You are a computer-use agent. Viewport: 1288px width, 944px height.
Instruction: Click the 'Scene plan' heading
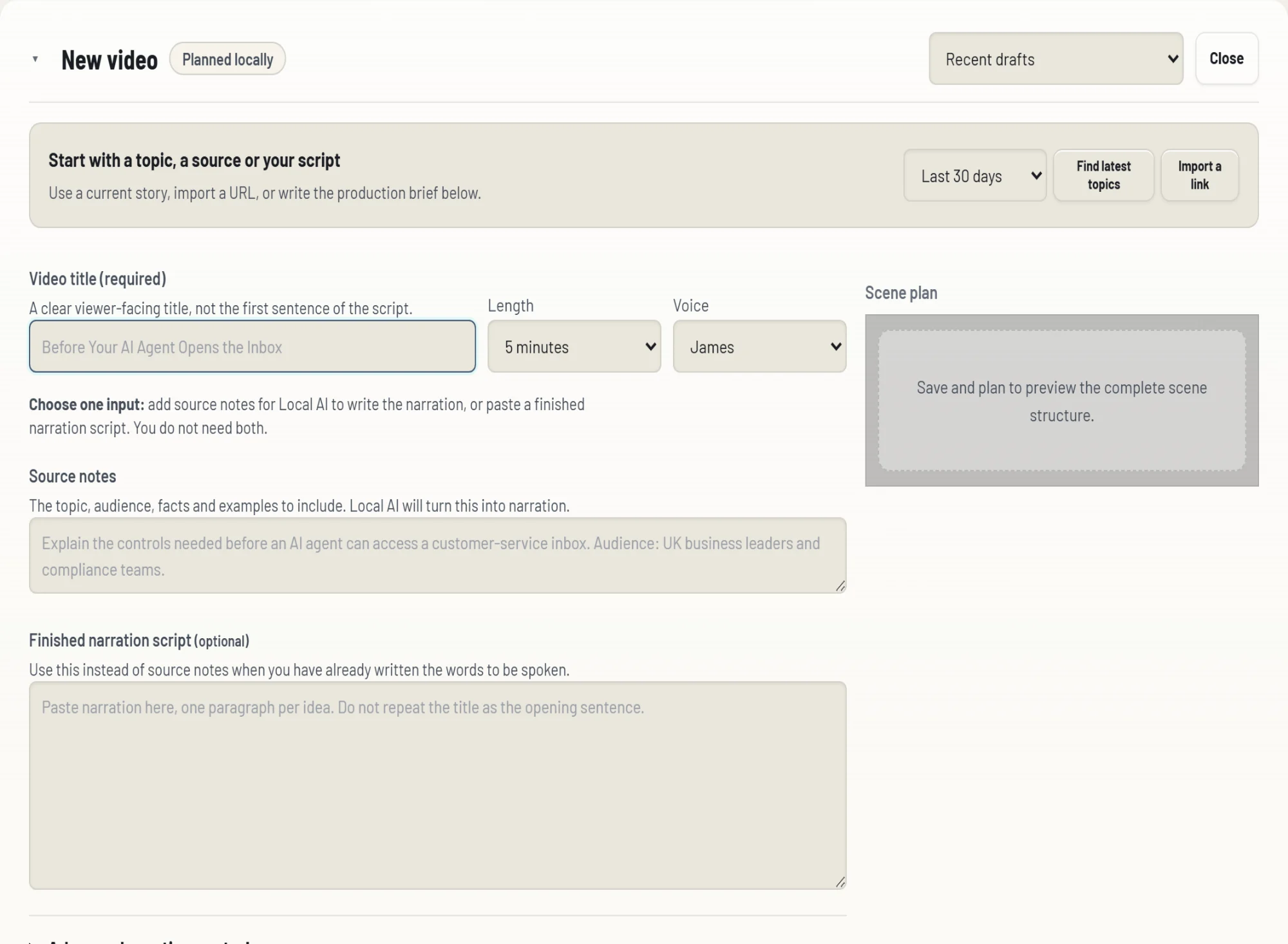(901, 293)
